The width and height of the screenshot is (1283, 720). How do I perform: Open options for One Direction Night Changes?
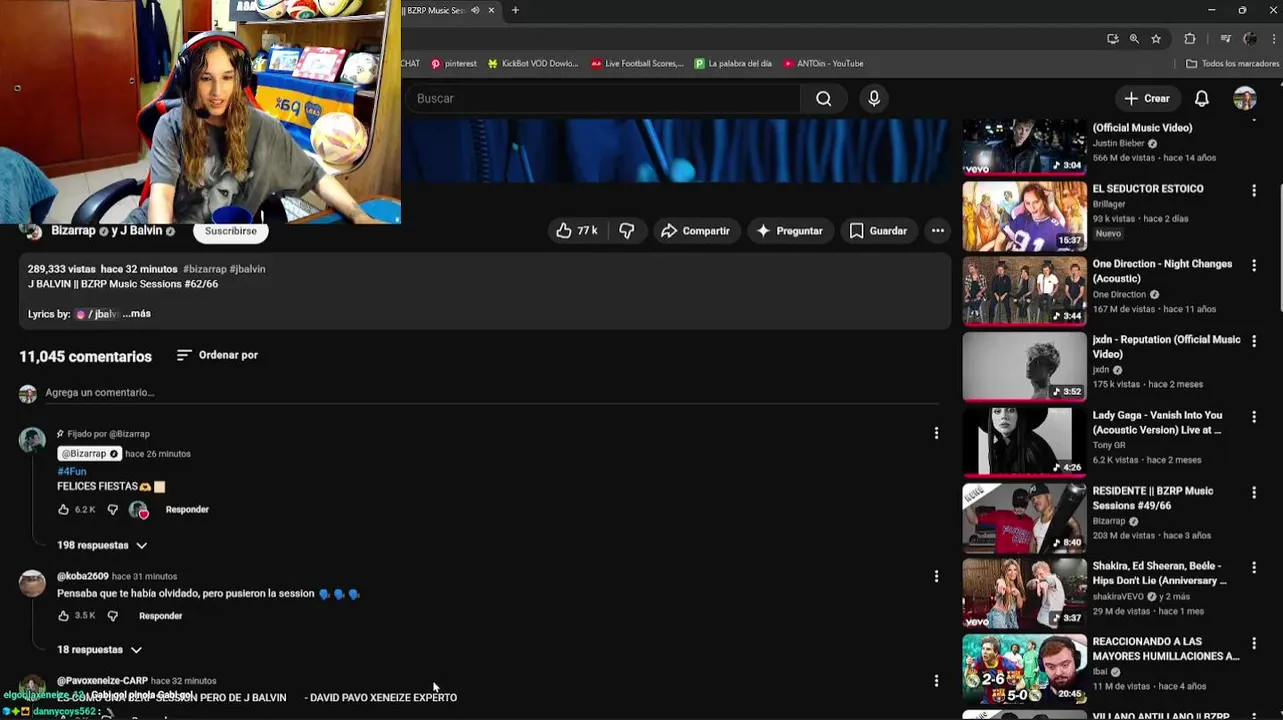1254,266
